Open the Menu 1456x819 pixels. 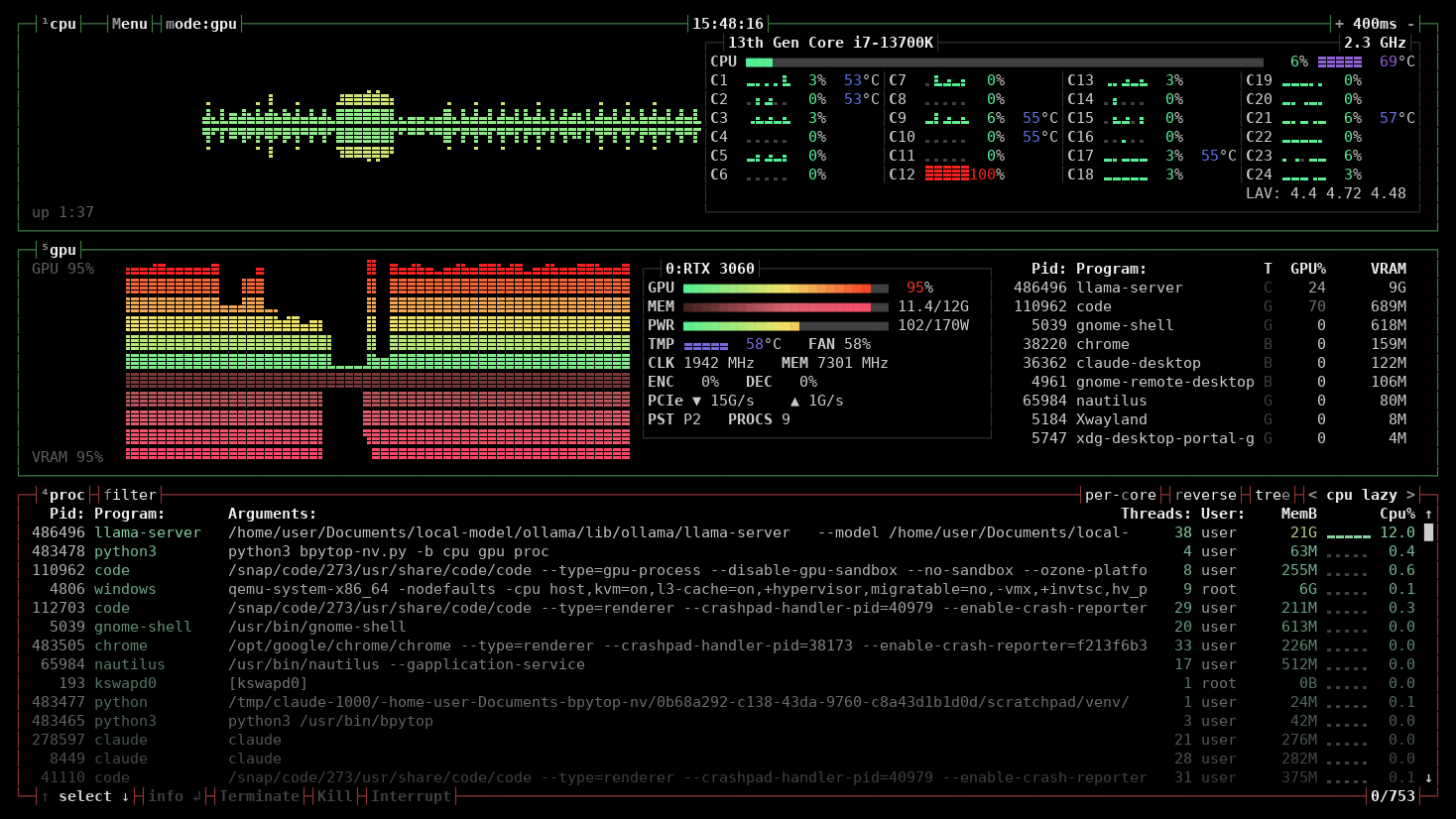coord(130,24)
